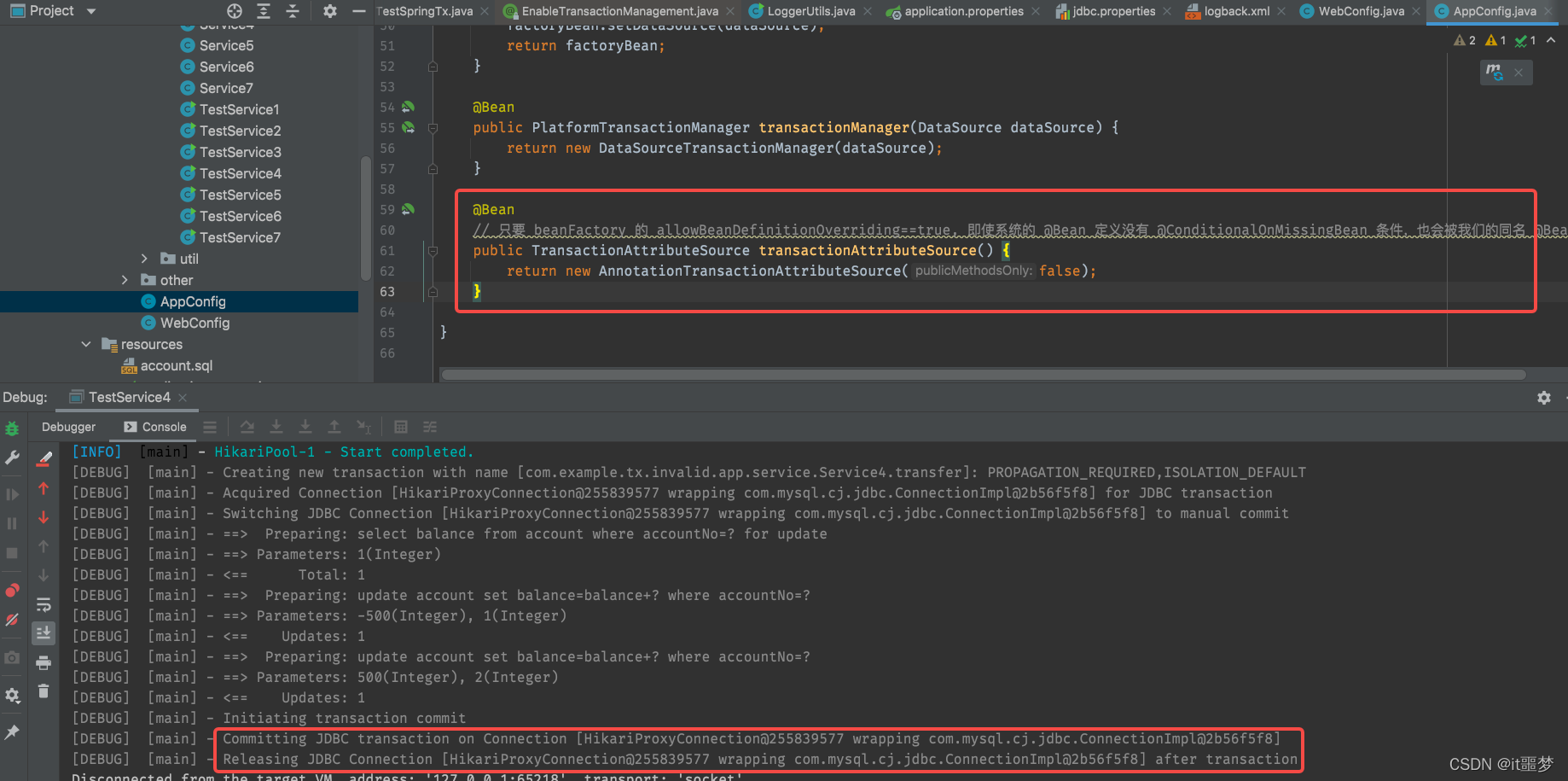The image size is (1568, 781).
Task: Expand the inspections widget arrow
Action: point(1551,40)
